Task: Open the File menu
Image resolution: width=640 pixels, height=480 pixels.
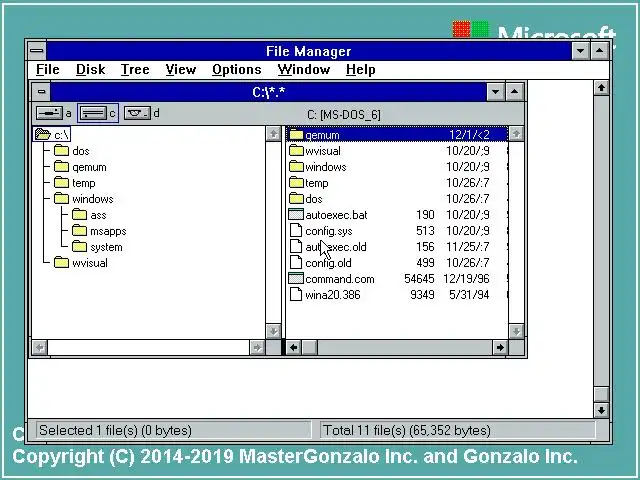Action: click(48, 69)
